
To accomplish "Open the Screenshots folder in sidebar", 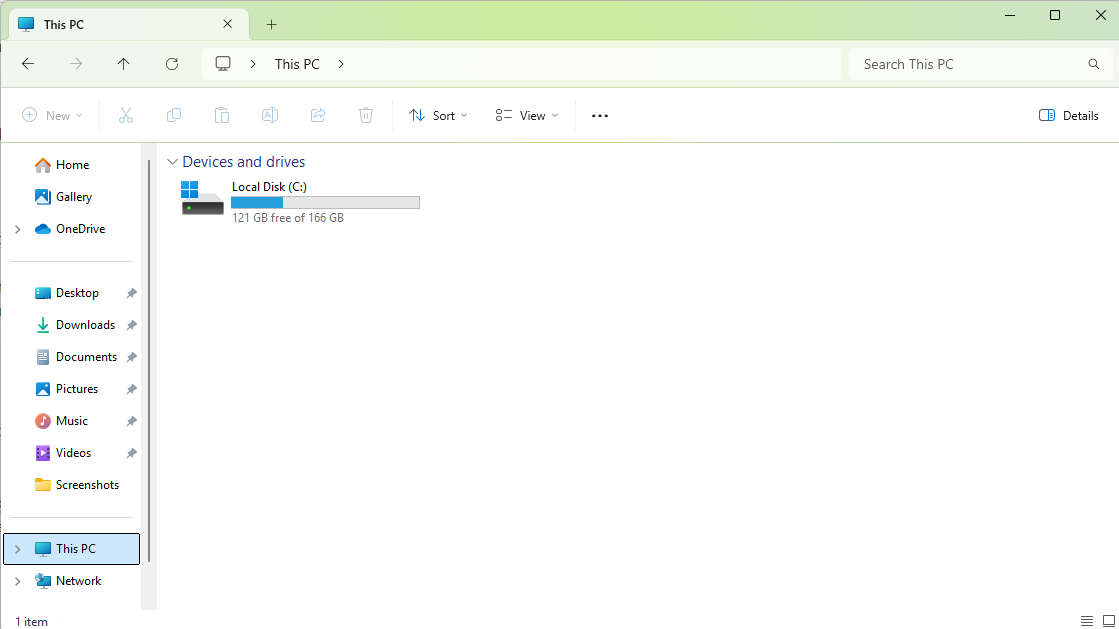I will [x=86, y=485].
